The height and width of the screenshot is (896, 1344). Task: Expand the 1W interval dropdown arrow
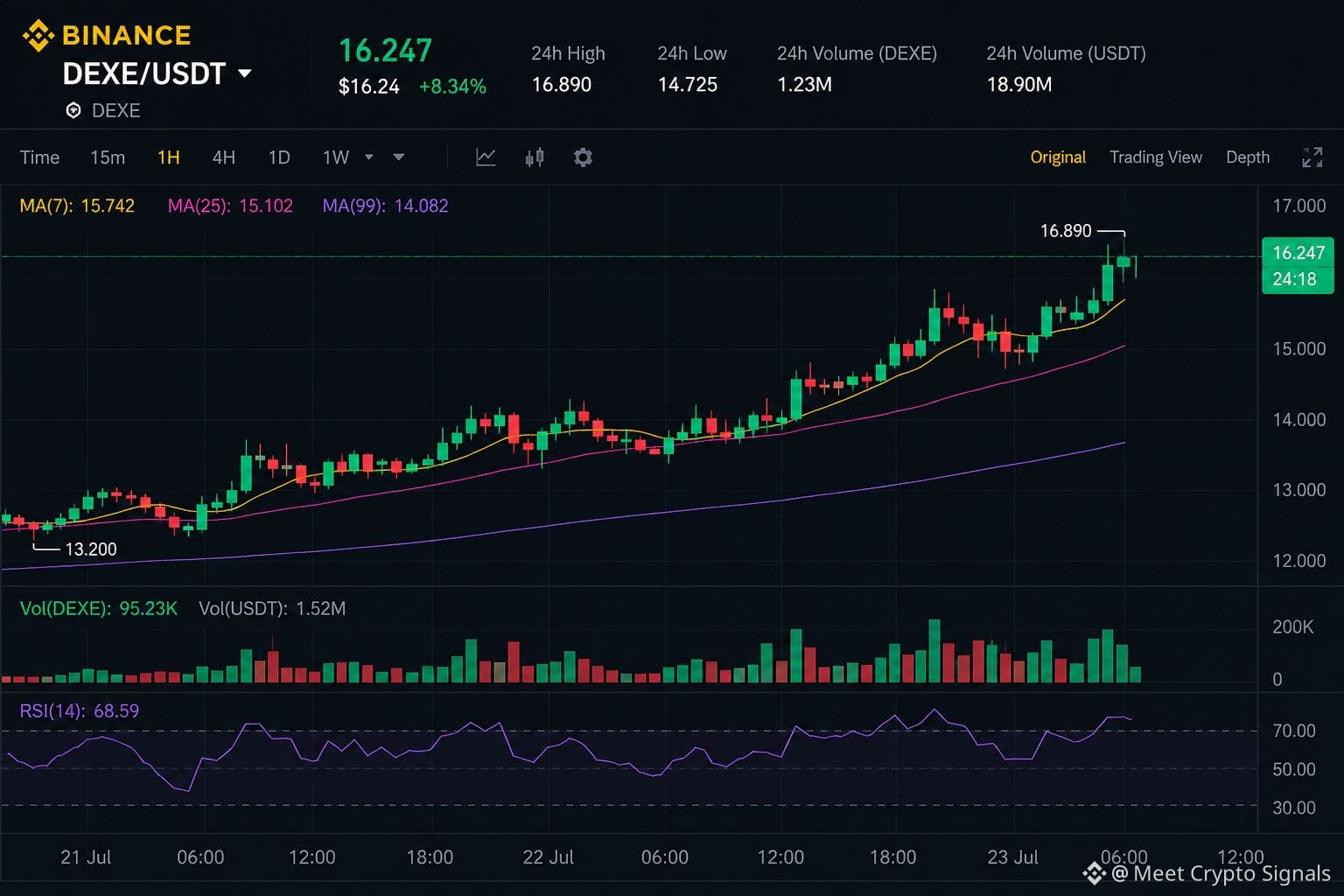tap(369, 157)
